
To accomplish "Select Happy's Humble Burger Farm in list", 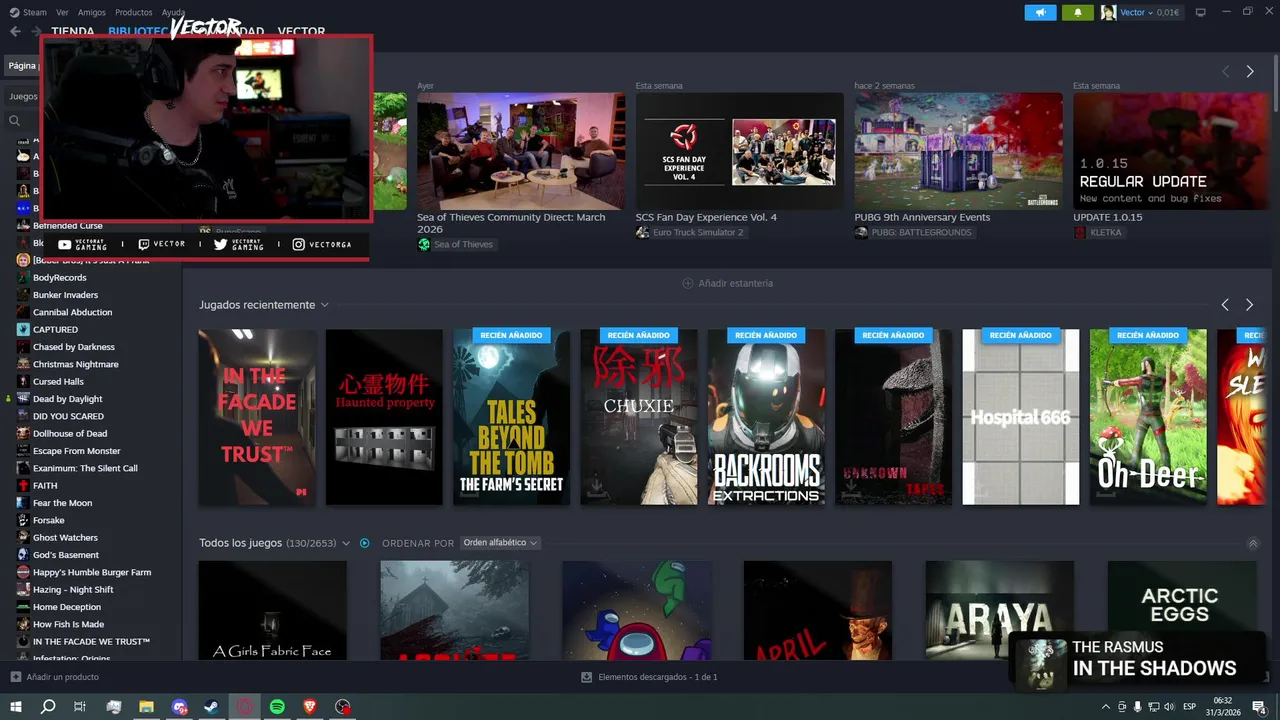I will coord(92,572).
